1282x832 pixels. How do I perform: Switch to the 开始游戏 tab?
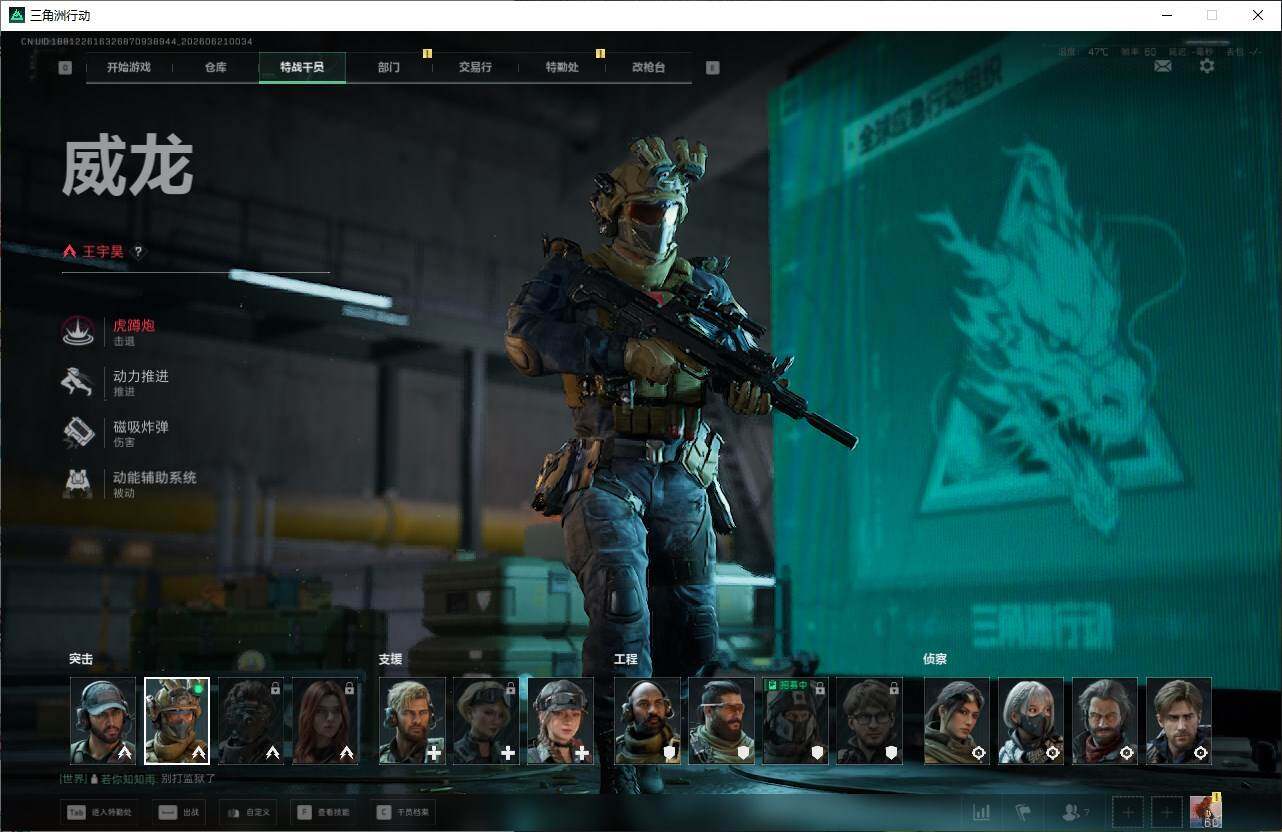(129, 68)
